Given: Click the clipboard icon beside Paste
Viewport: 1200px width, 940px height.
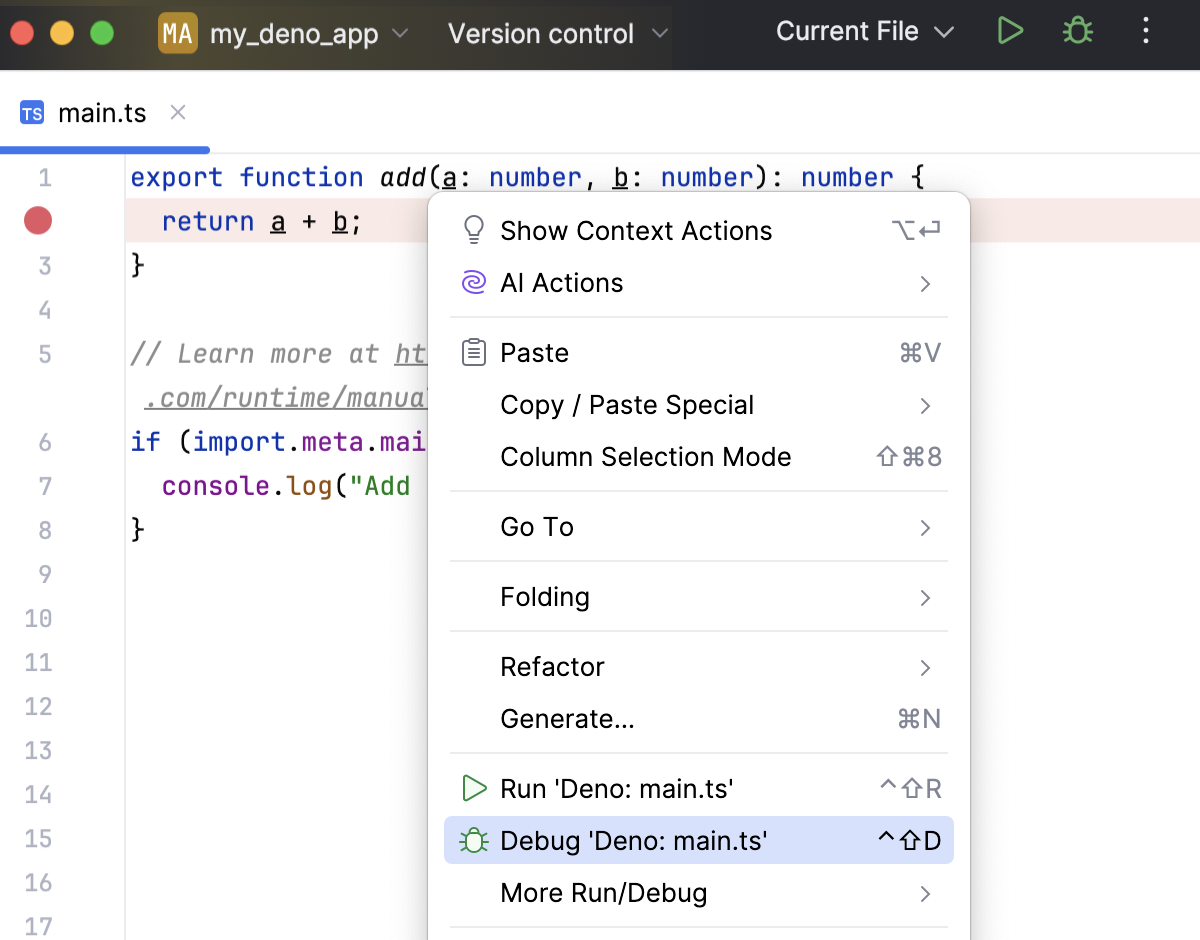Looking at the screenshot, I should tap(474, 352).
